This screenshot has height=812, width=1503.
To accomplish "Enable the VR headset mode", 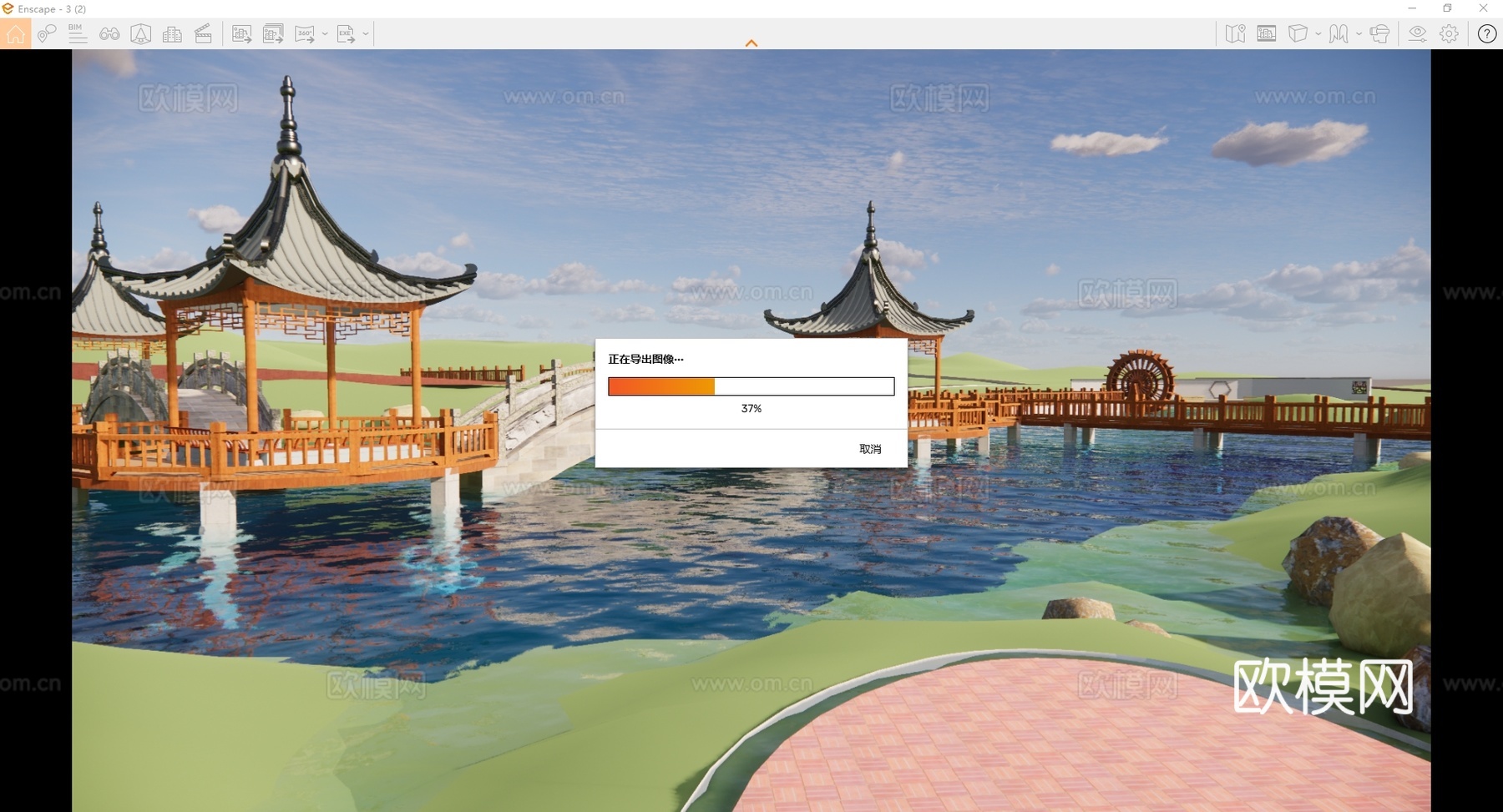I will pos(1379,34).
